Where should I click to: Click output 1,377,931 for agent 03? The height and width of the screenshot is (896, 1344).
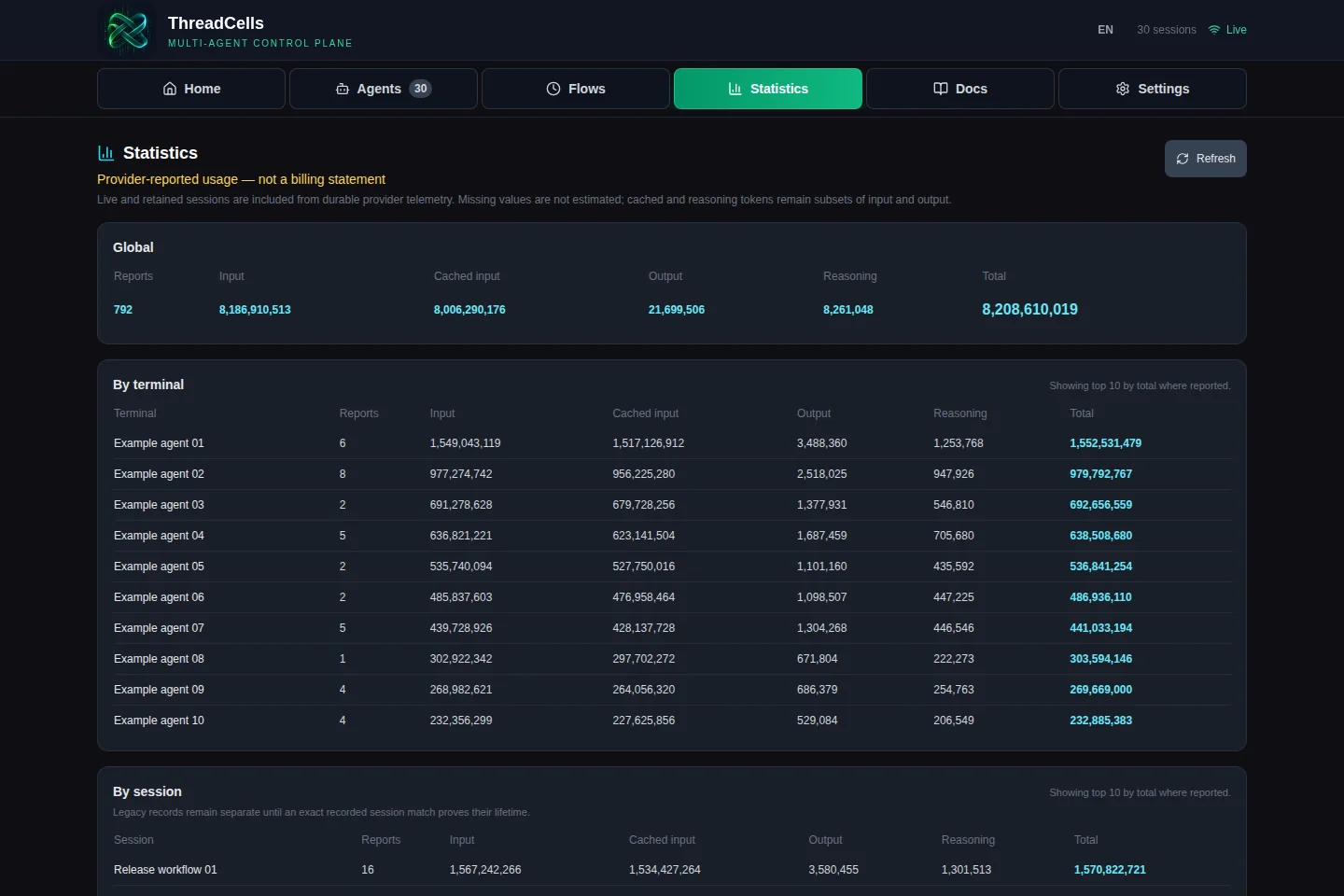[821, 505]
